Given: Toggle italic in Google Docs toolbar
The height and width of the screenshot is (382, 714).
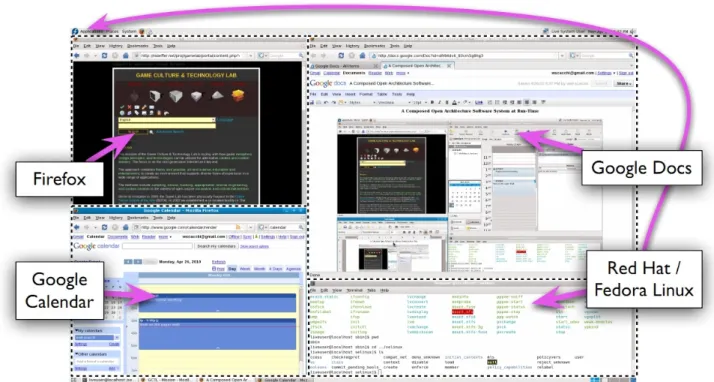Looking at the screenshot, I should [439, 102].
